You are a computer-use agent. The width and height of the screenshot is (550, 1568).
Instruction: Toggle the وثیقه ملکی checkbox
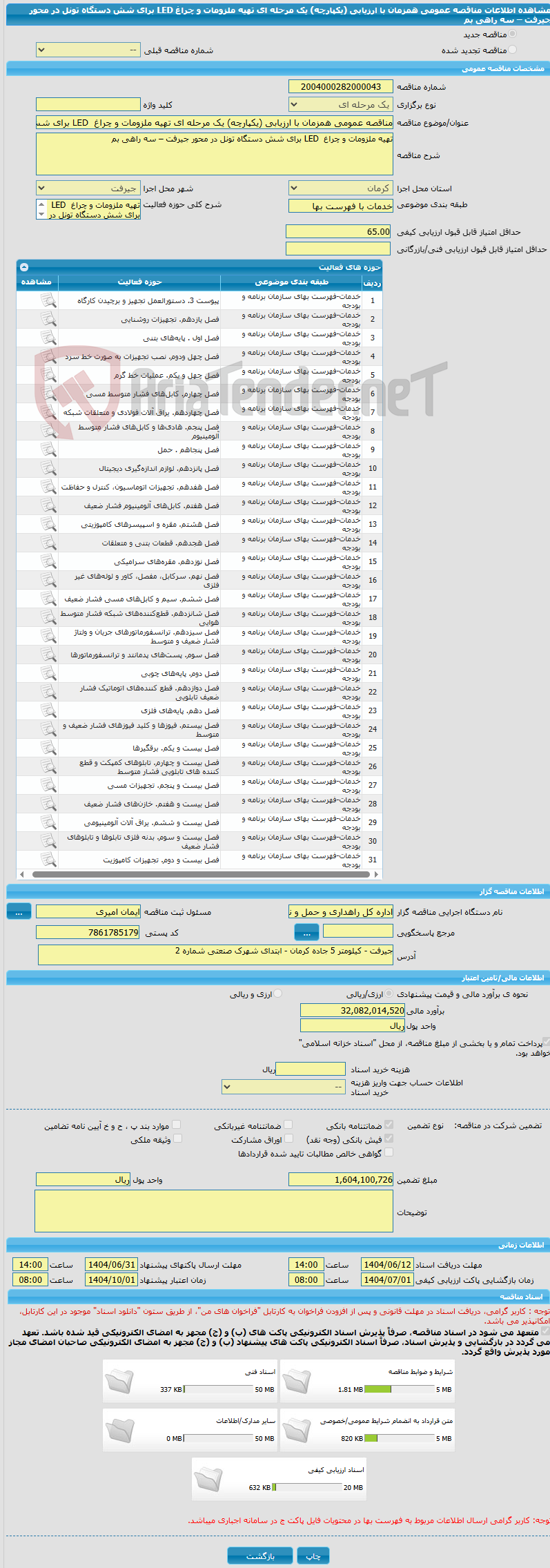coord(177,1139)
